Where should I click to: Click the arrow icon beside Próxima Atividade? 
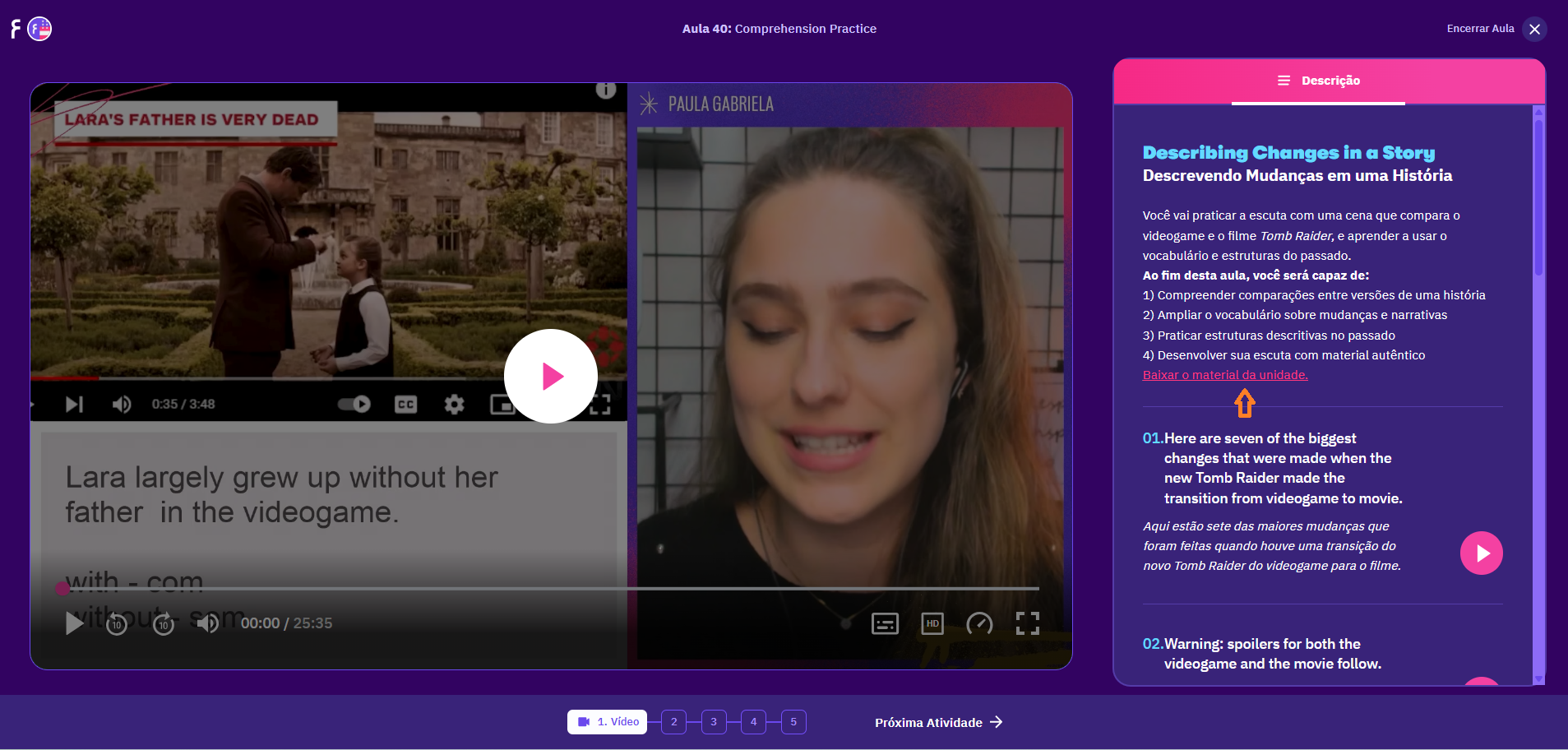pyautogui.click(x=996, y=722)
